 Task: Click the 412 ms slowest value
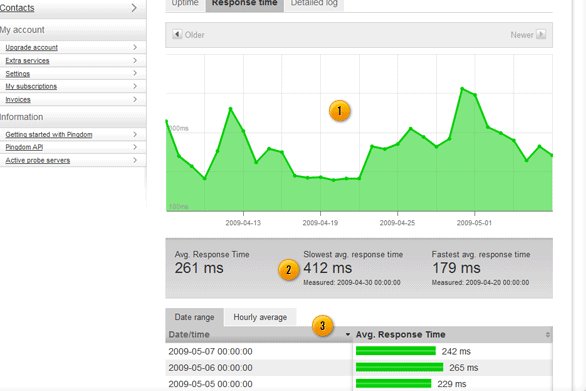[x=327, y=268]
